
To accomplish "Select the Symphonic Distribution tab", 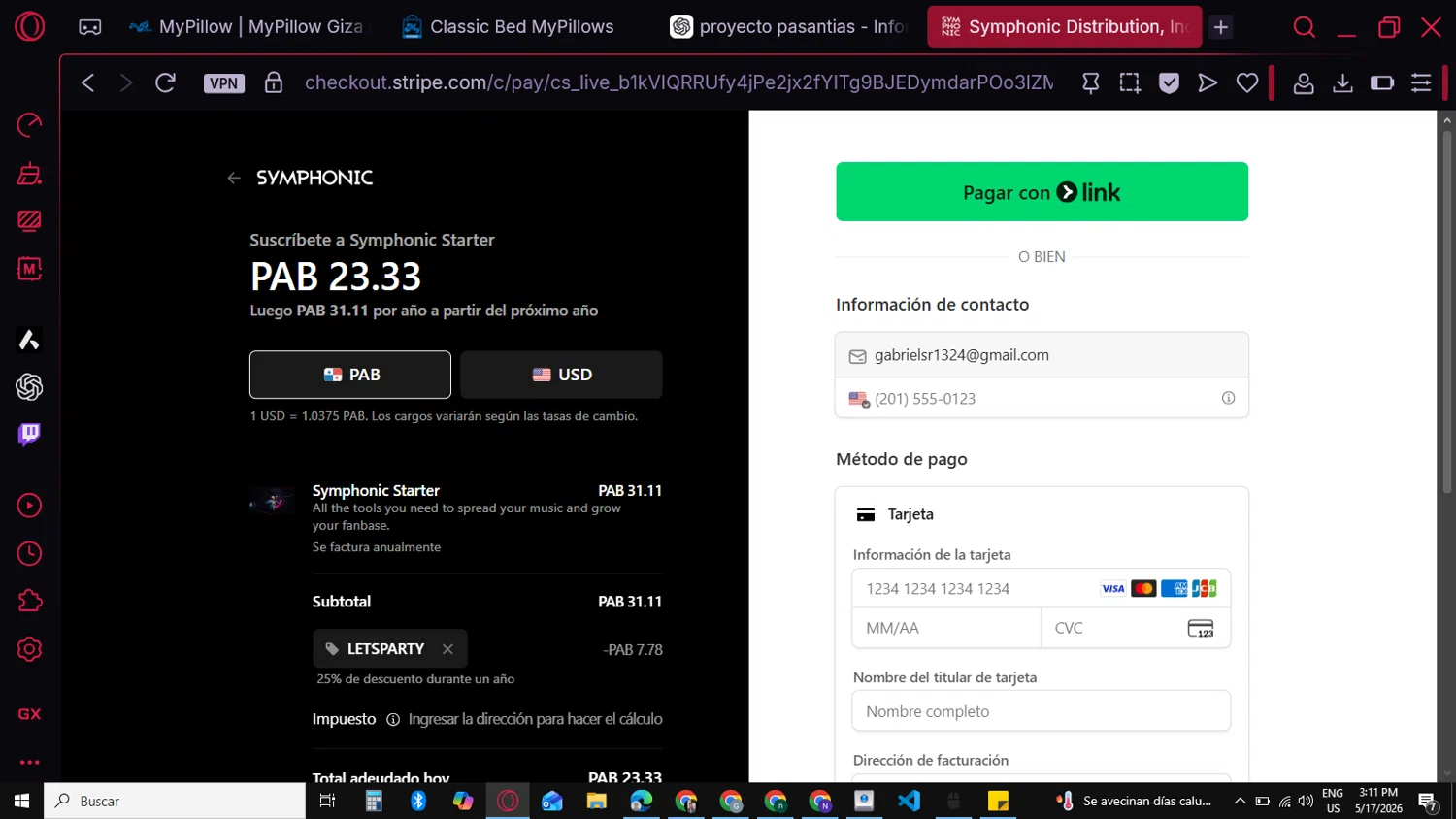I will tap(1065, 27).
